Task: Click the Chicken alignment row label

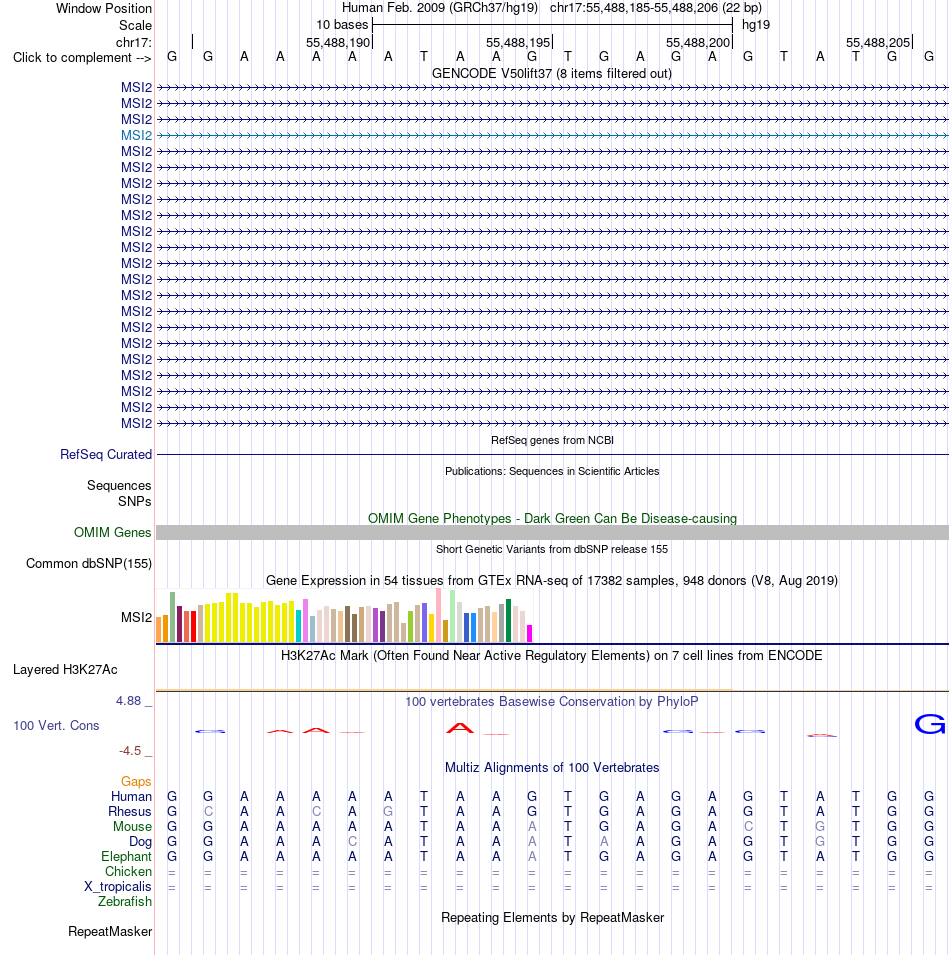Action: tap(128, 872)
